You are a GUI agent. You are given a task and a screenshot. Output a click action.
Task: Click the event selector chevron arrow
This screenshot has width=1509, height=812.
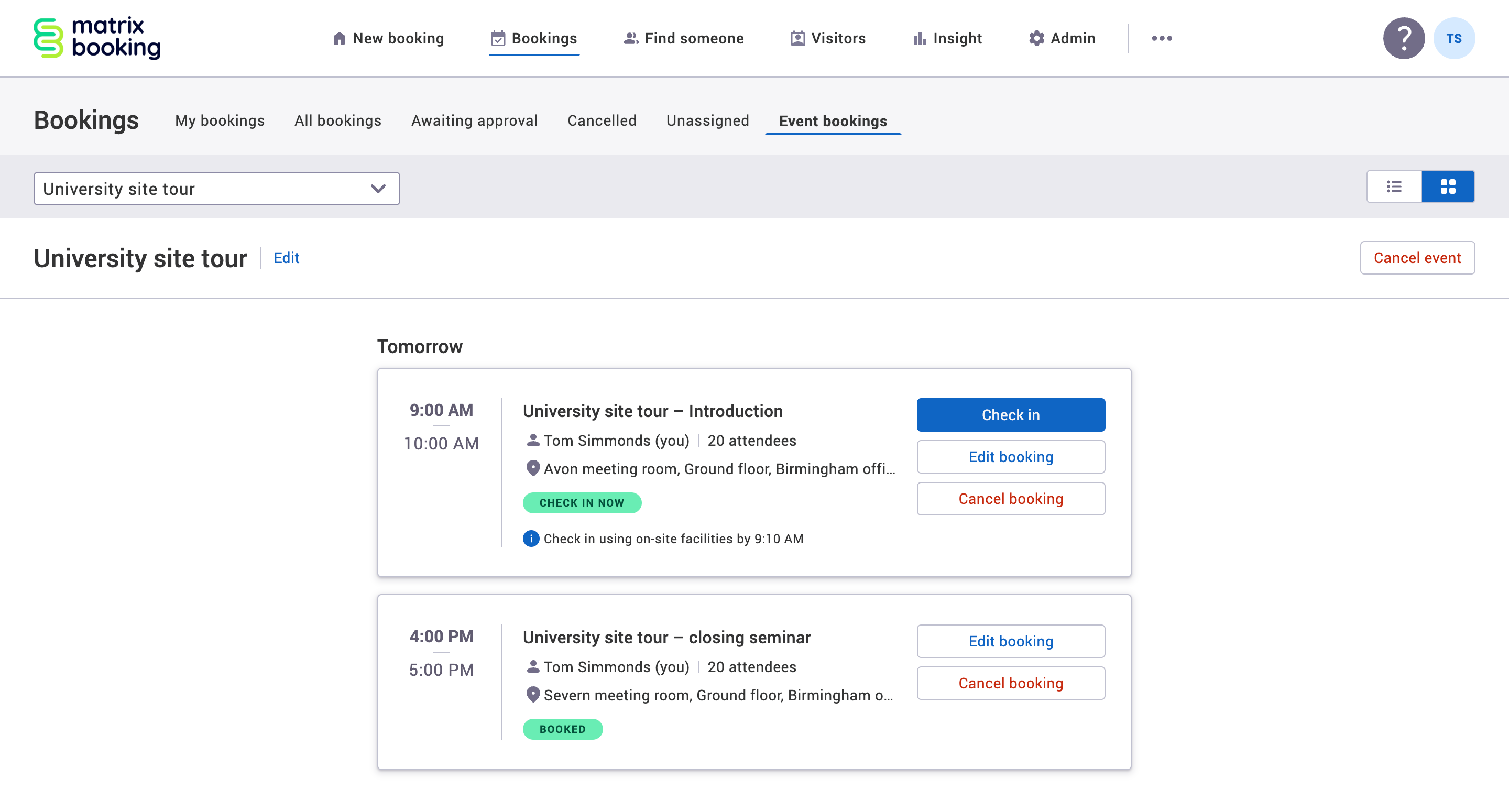[x=378, y=189]
